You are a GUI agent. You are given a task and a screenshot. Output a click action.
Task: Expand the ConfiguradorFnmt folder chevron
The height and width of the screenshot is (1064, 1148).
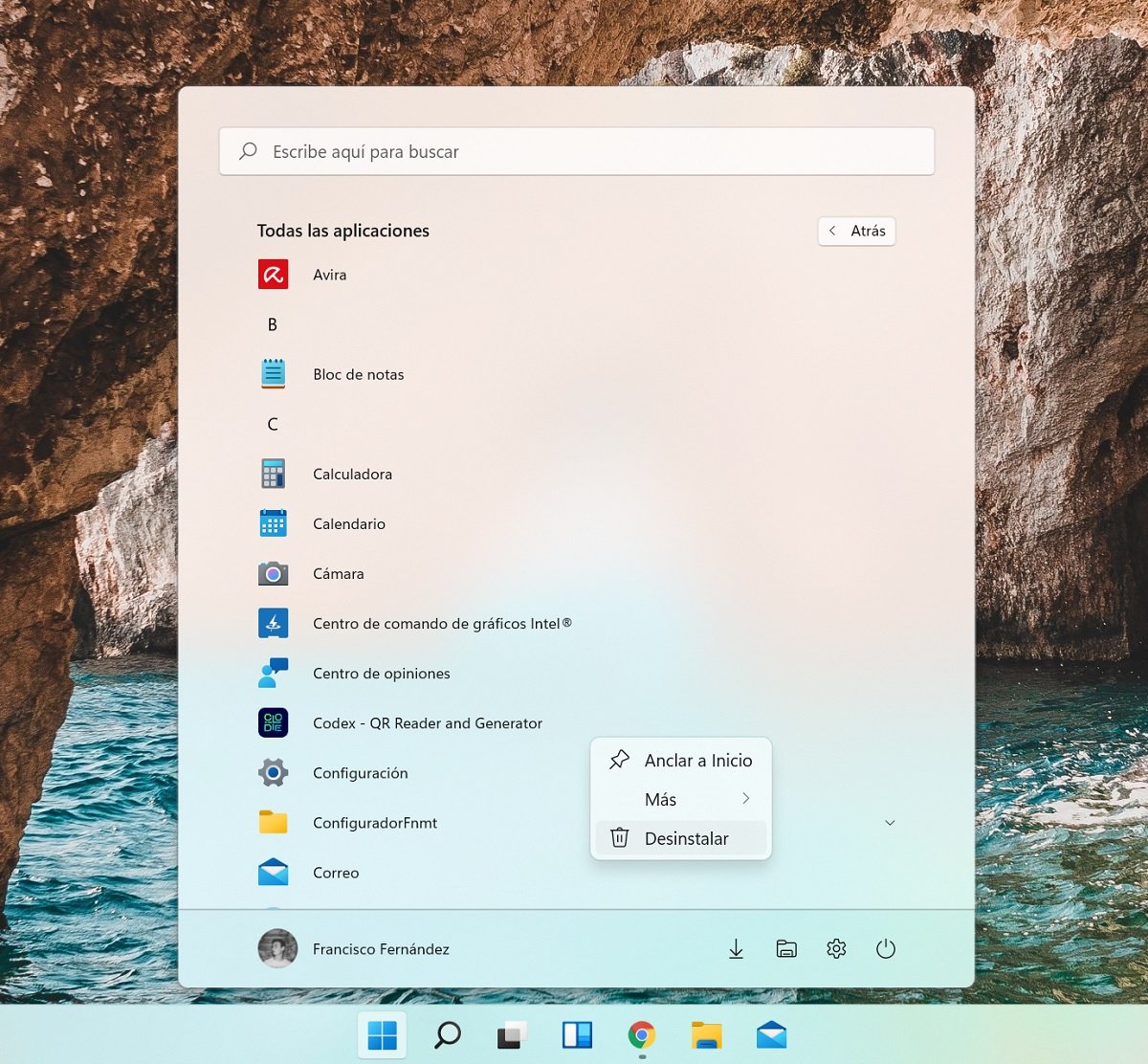[890, 823]
